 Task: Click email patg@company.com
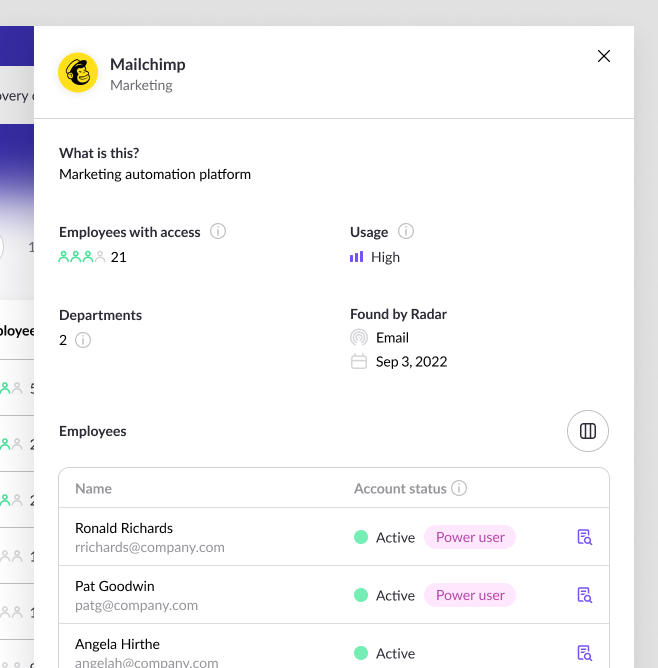136,605
